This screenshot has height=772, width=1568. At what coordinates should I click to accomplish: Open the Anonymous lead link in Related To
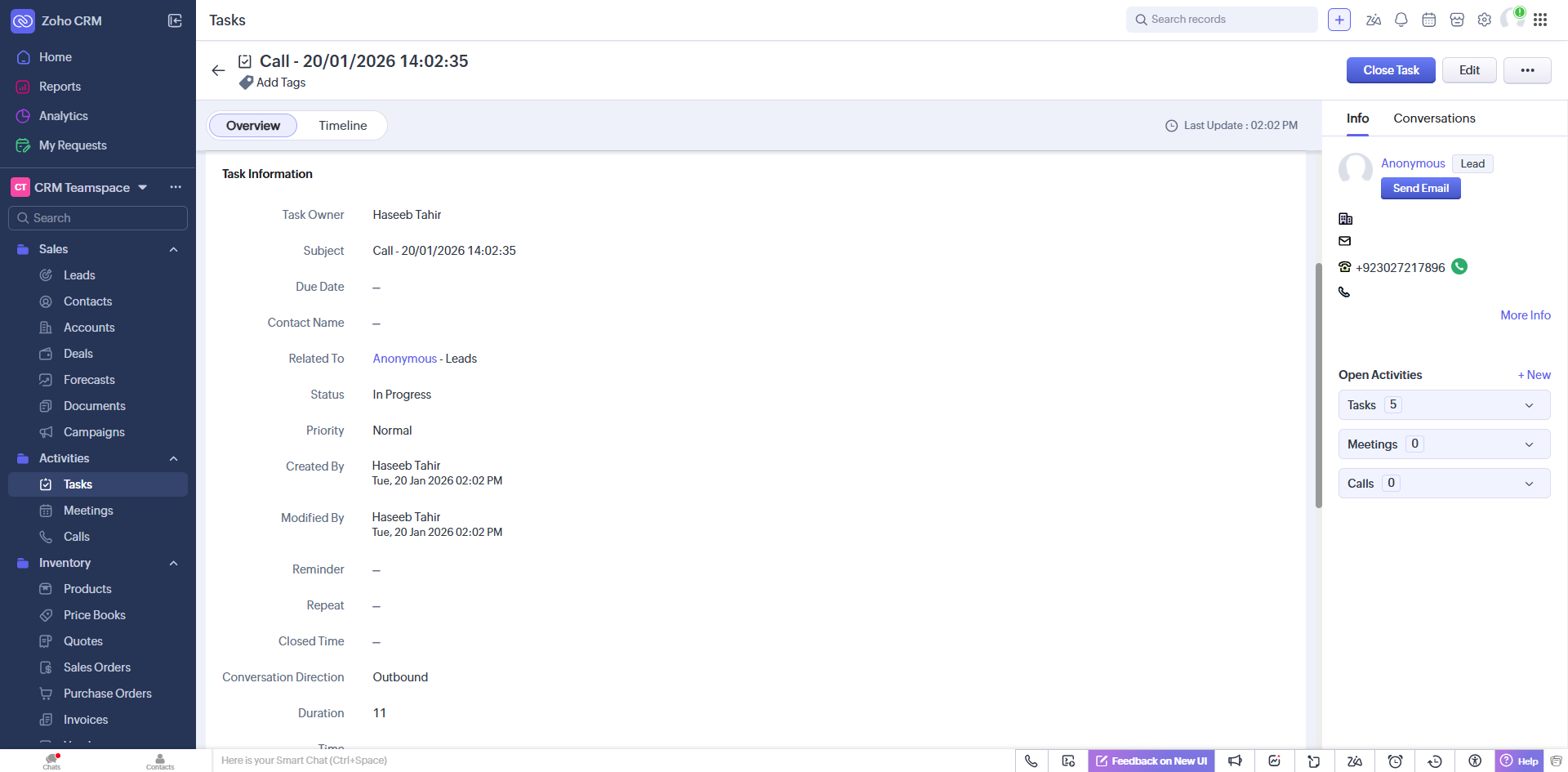tap(405, 359)
